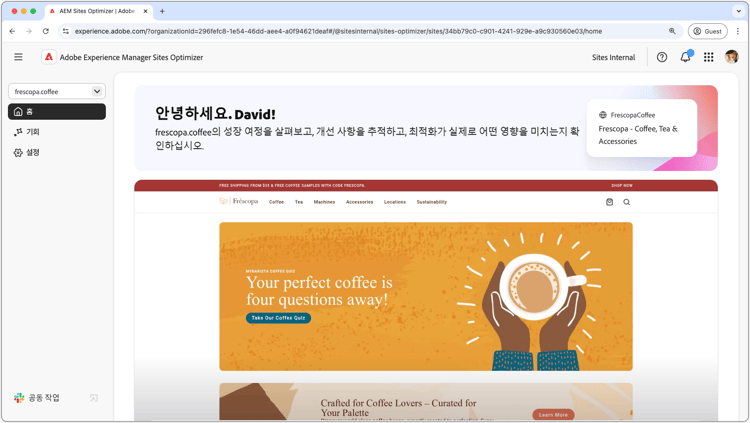Click the search icon in Frescopa preview

626,202
